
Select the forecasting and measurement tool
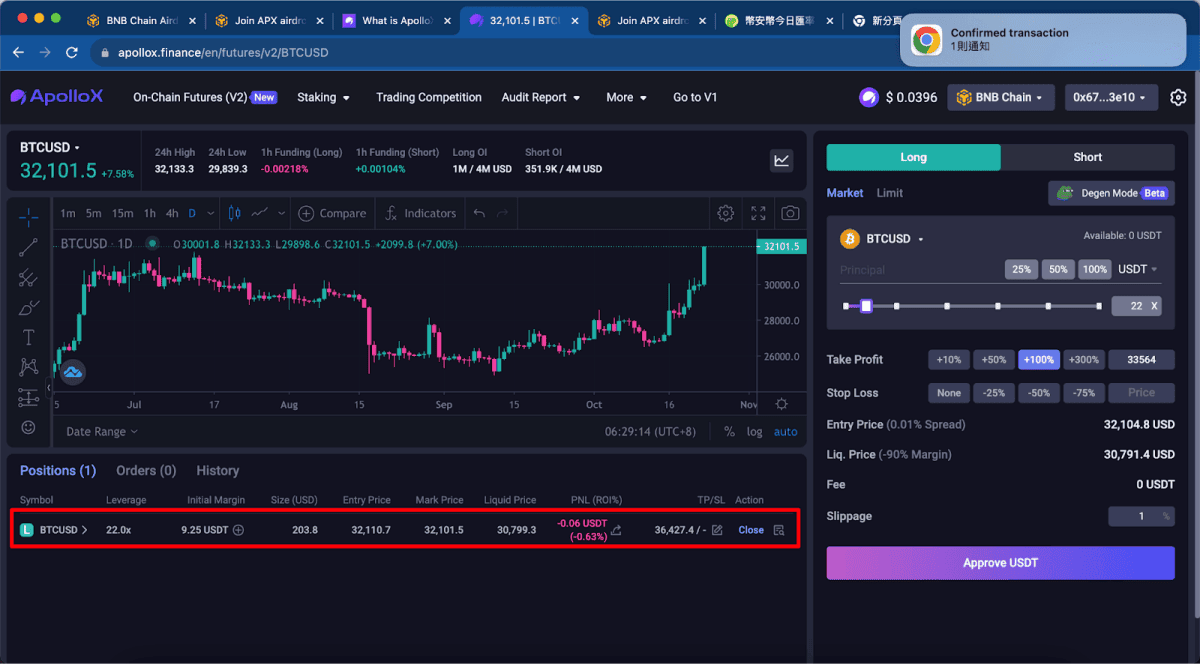pos(28,398)
